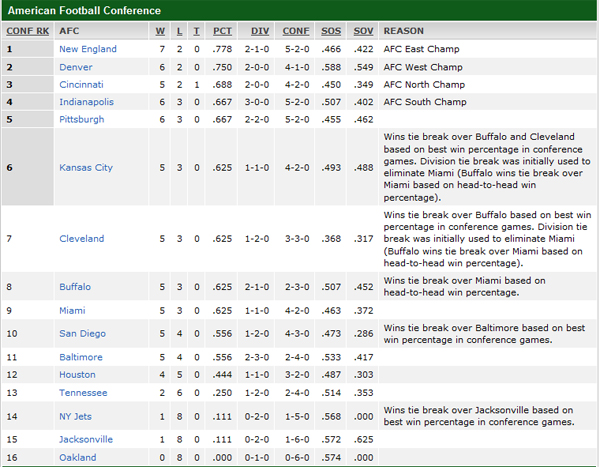Sort table by PCT column header
The image size is (600, 467).
pos(222,31)
